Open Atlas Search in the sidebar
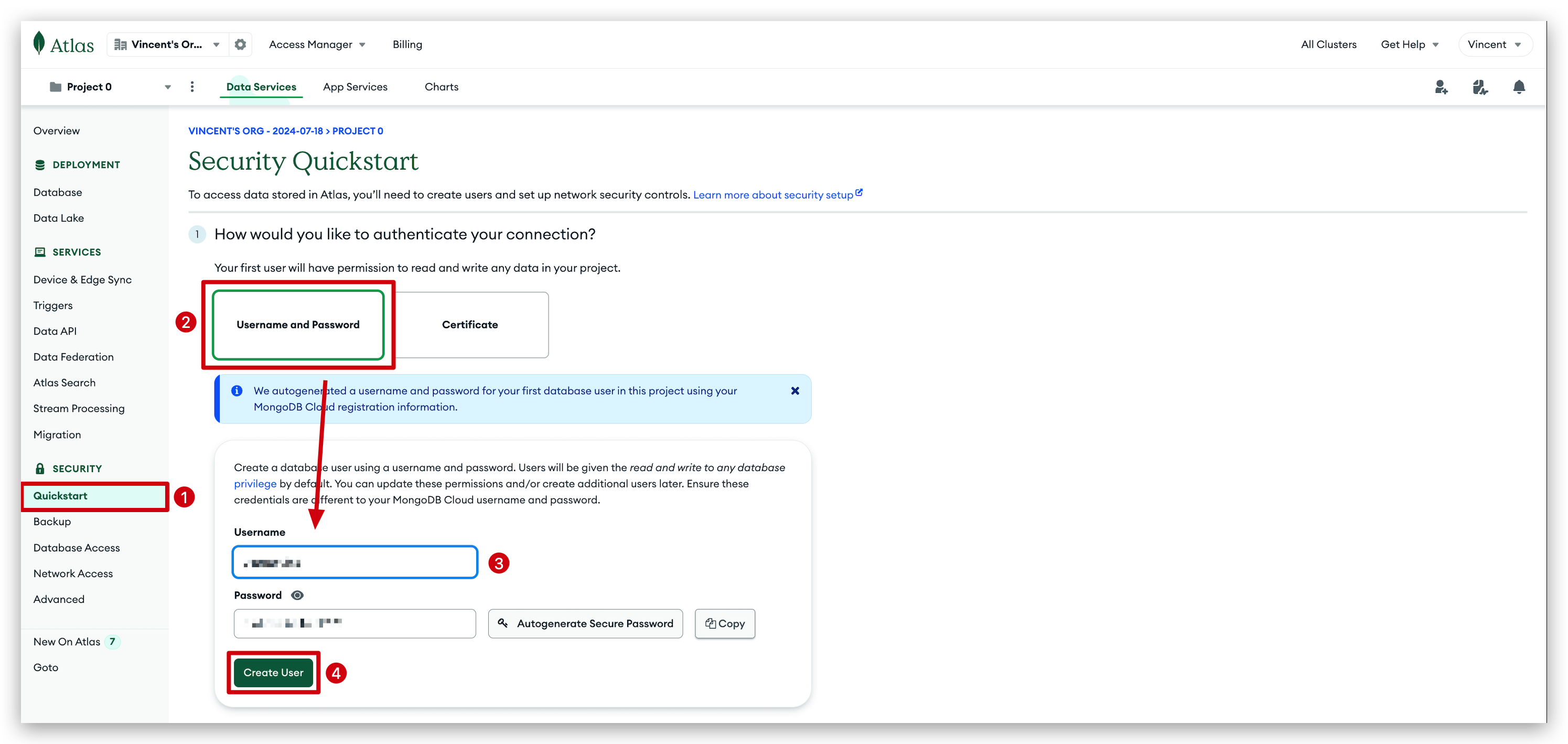Screen dimensions: 1568x744 click(x=65, y=382)
